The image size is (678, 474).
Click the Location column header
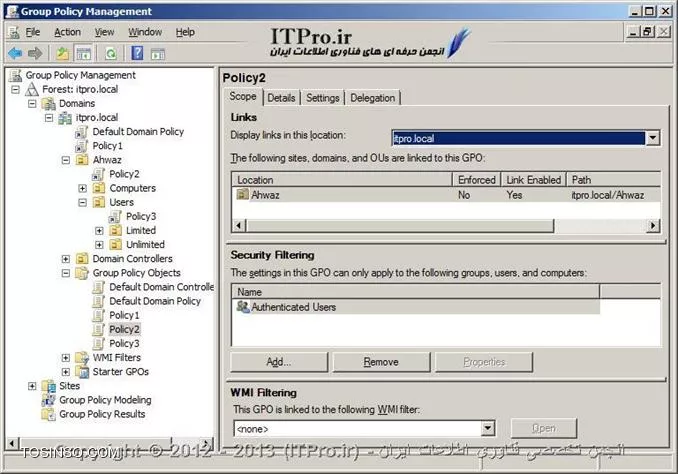pyautogui.click(x=342, y=180)
